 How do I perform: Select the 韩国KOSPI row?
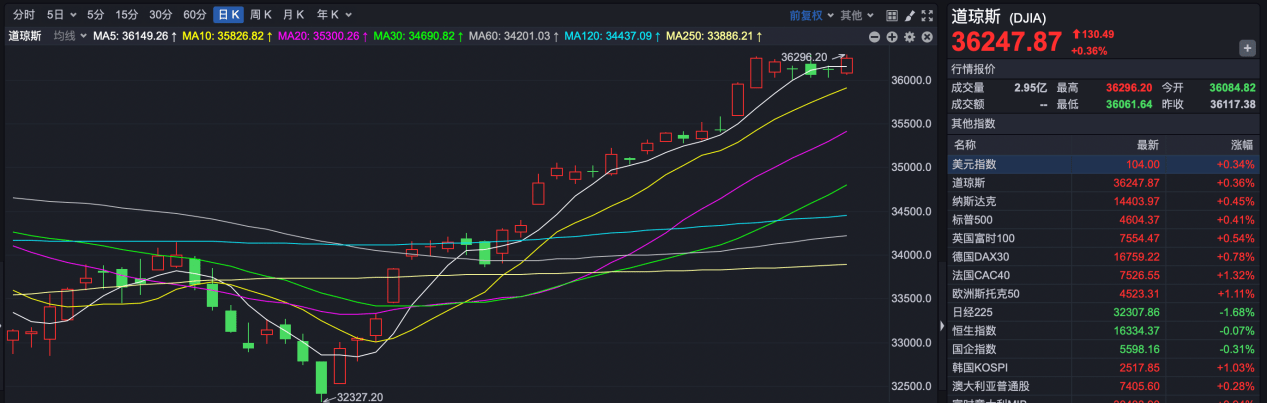(x=1105, y=368)
